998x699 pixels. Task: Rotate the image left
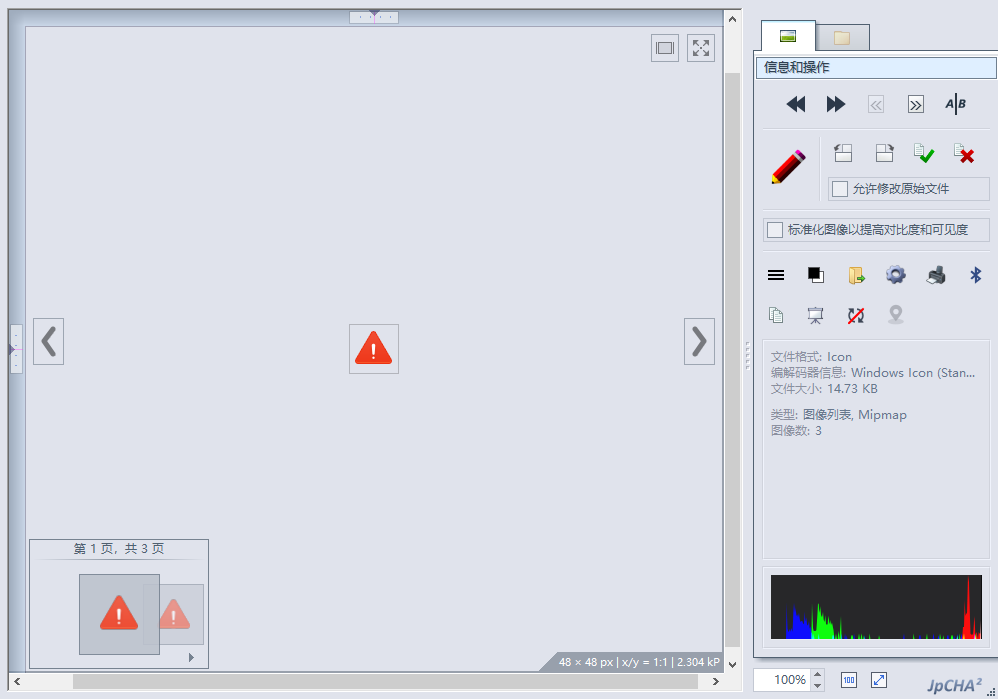[x=843, y=153]
